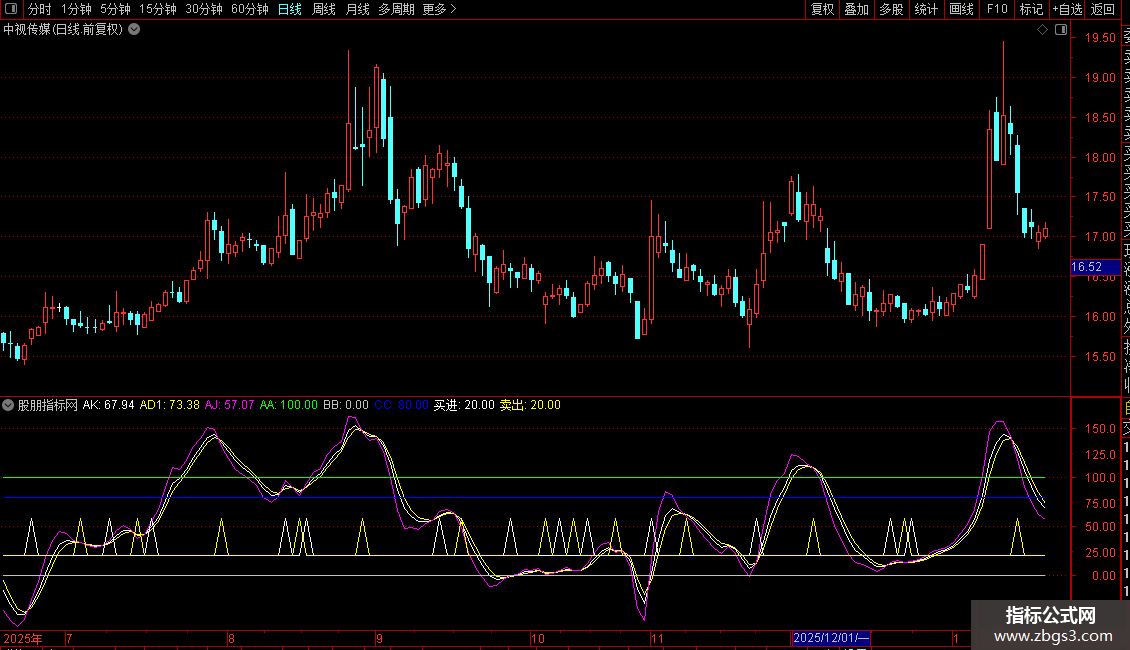Click the 返回 back button
Image resolution: width=1130 pixels, height=650 pixels.
click(x=1103, y=9)
